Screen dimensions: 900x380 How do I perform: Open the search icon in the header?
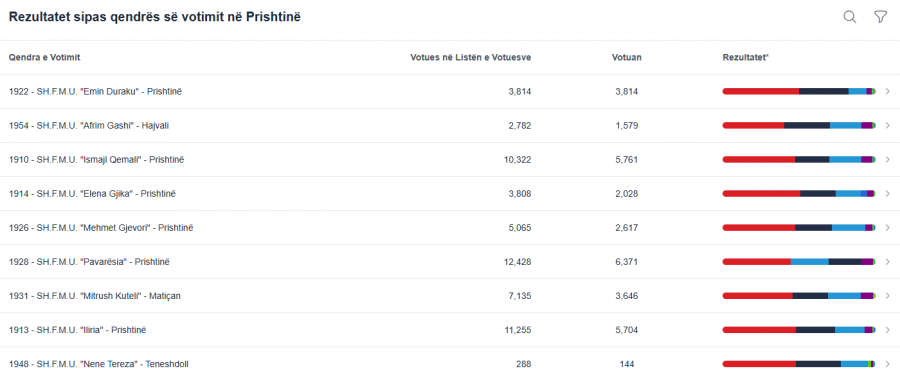[849, 17]
